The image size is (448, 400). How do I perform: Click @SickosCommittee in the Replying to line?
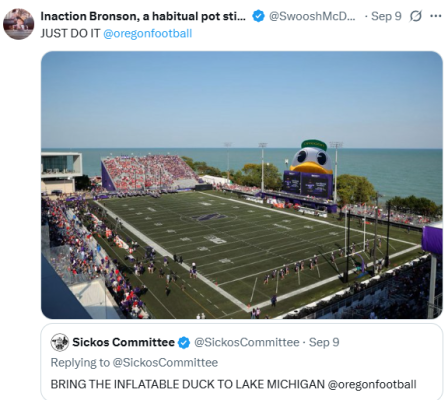click(165, 362)
